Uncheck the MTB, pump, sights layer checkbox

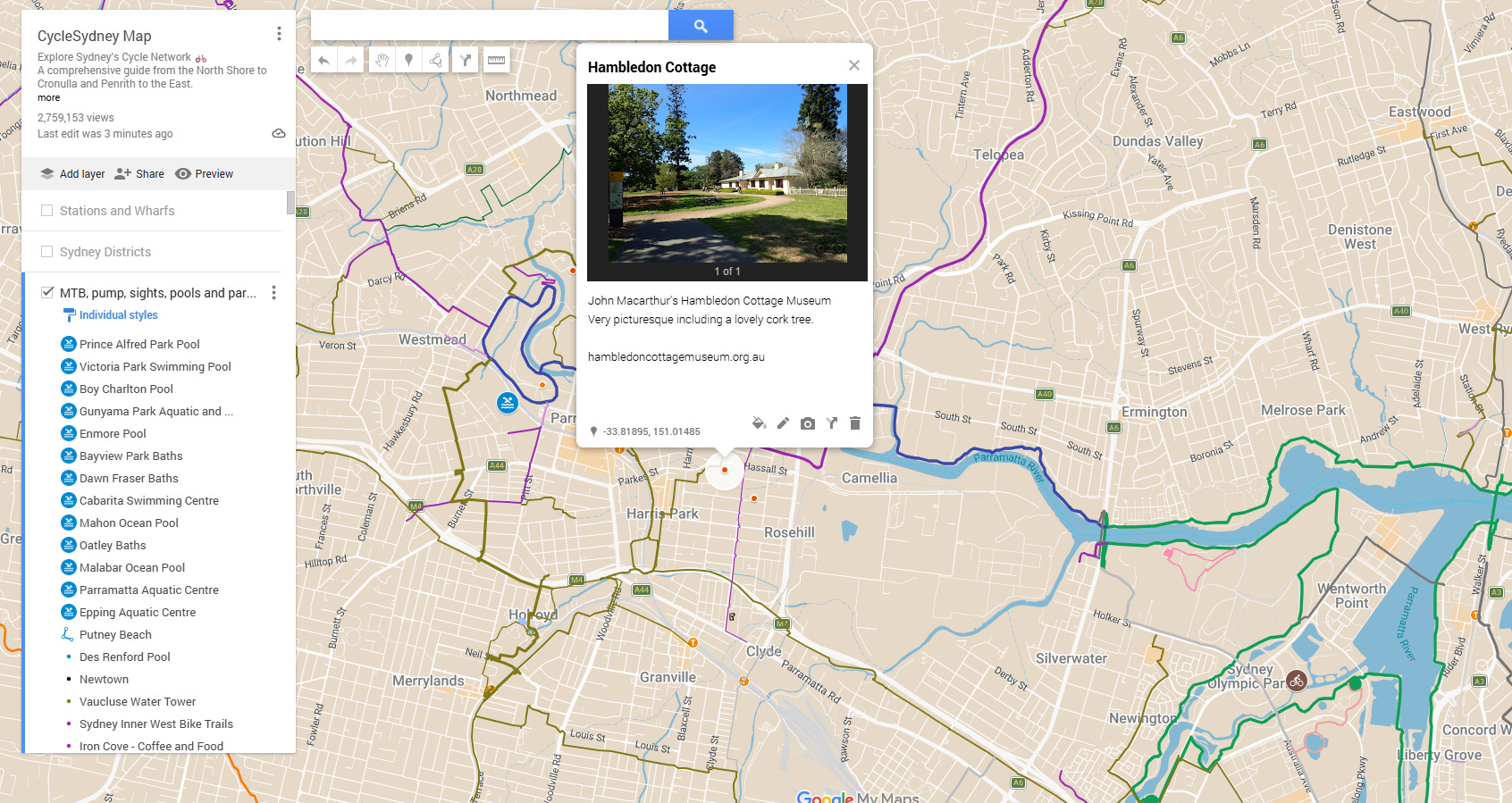[x=47, y=292]
